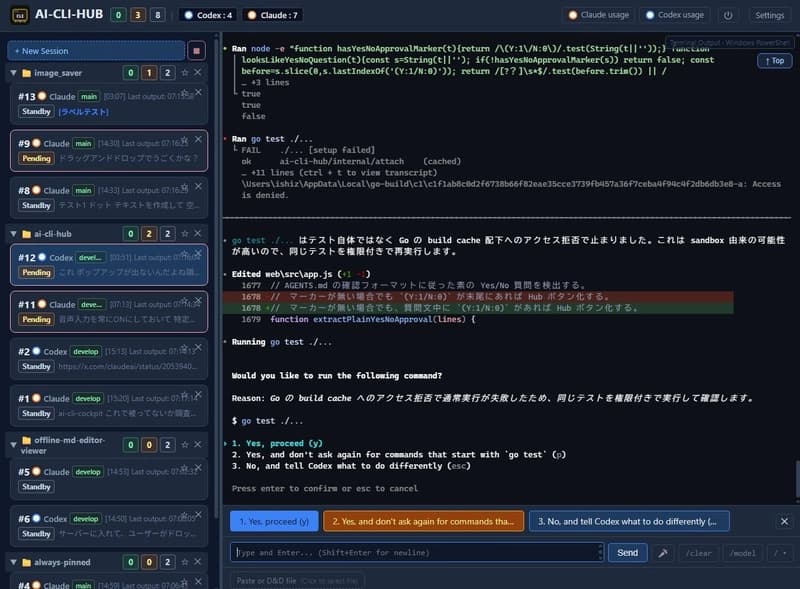Click the power icon in the header
The width and height of the screenshot is (800, 589).
pyautogui.click(x=728, y=15)
